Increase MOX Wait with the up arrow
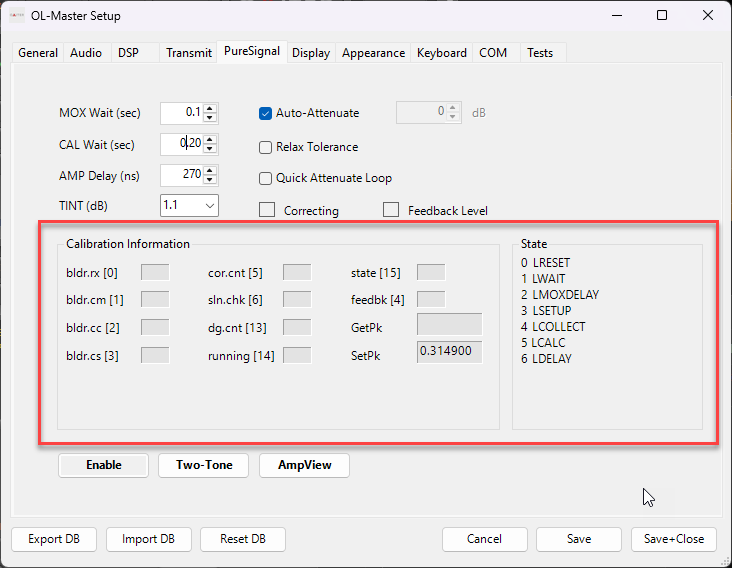The height and width of the screenshot is (568, 732). [x=210, y=108]
